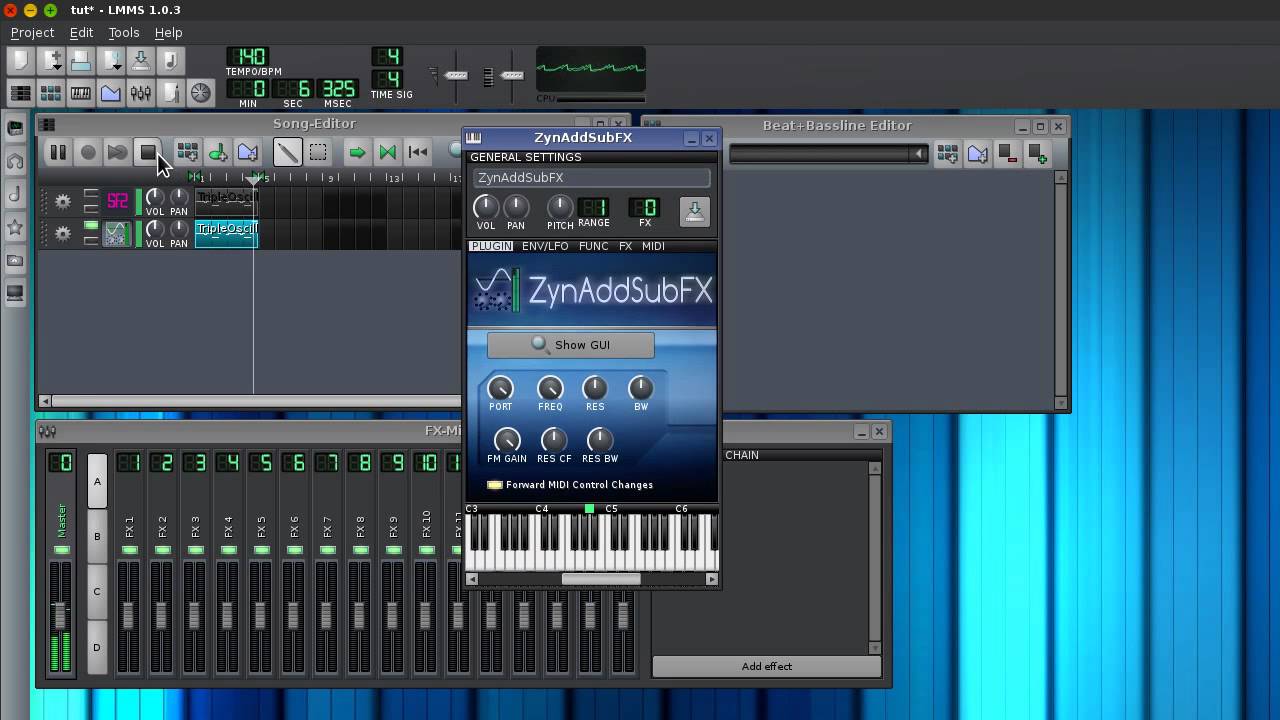This screenshot has width=1280, height=720.
Task: Toggle auto-scrolling green arrow in Song-Editor
Action: [357, 152]
